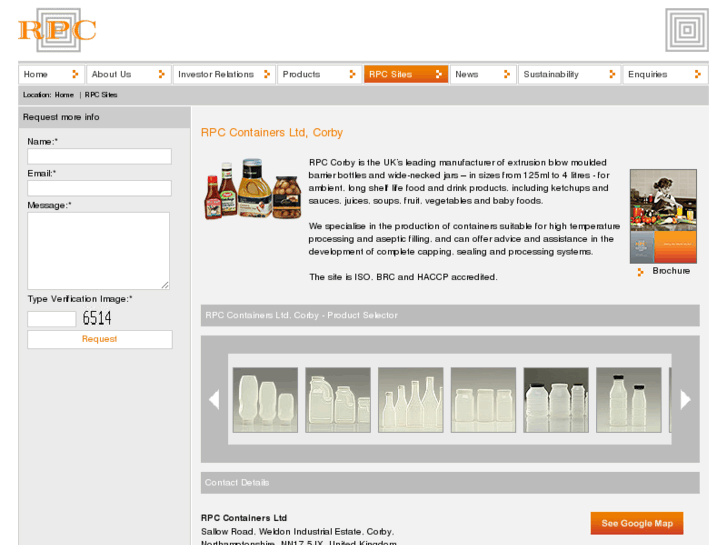Click the Home breadcrumb link
727x545 pixels.
64,95
